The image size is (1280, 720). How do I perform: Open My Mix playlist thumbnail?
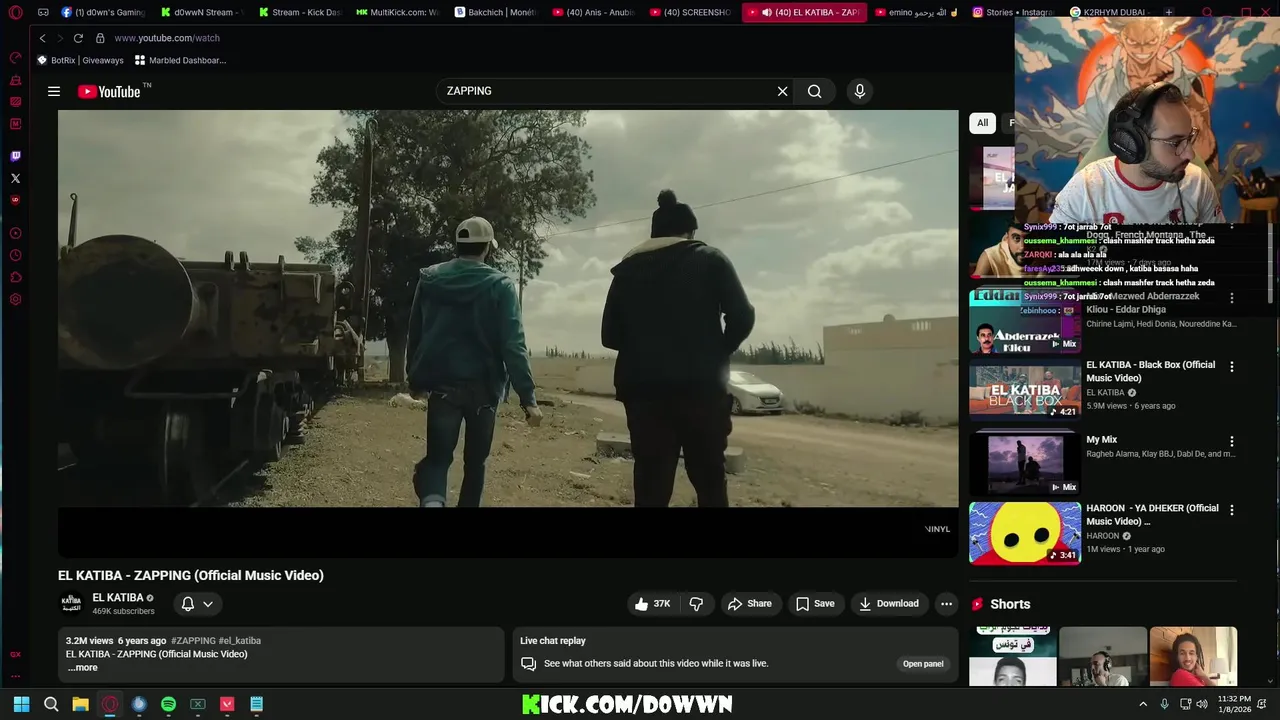pos(1025,461)
